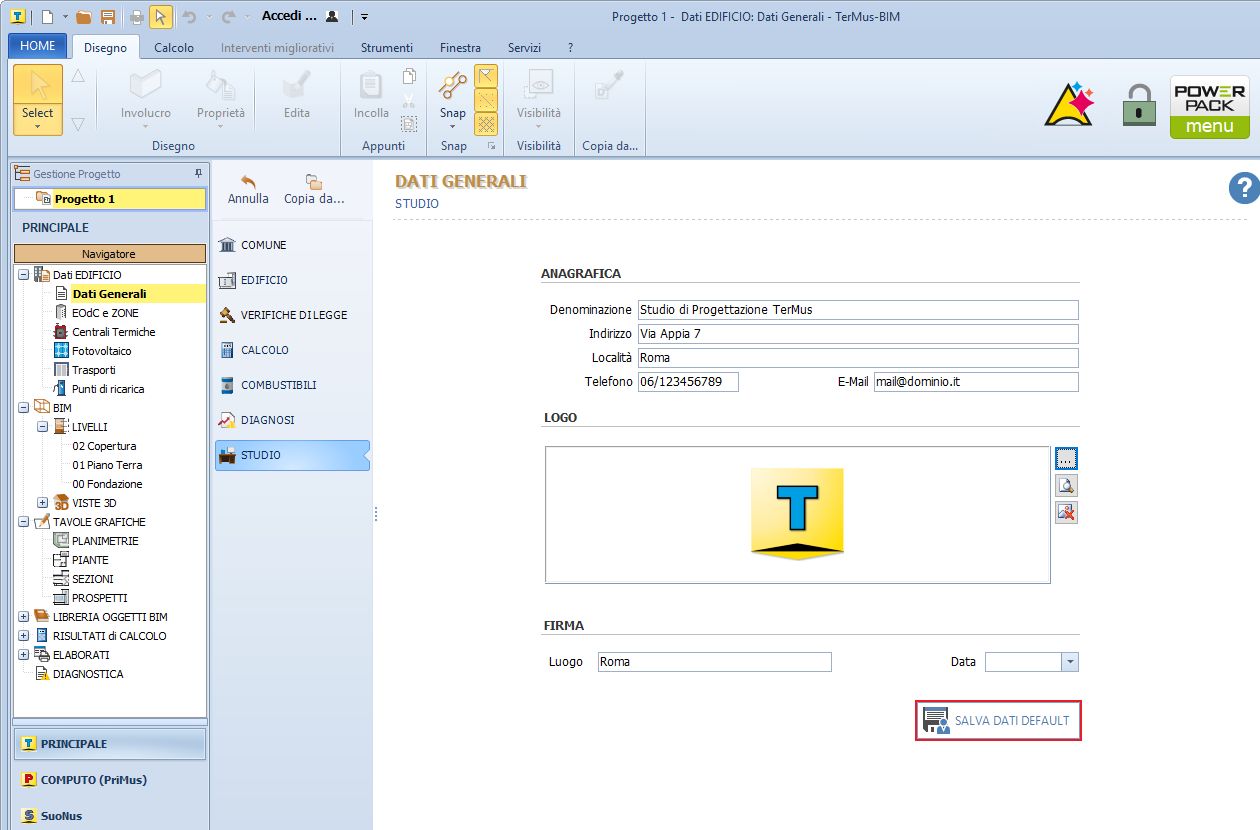Collapse the Dati EDIFICIO tree node

[24, 275]
